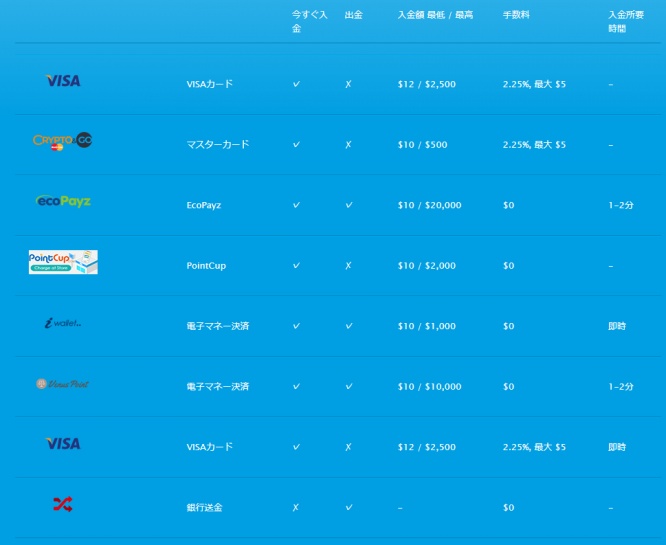Click $0 fee in 銀行送金 row

point(508,507)
